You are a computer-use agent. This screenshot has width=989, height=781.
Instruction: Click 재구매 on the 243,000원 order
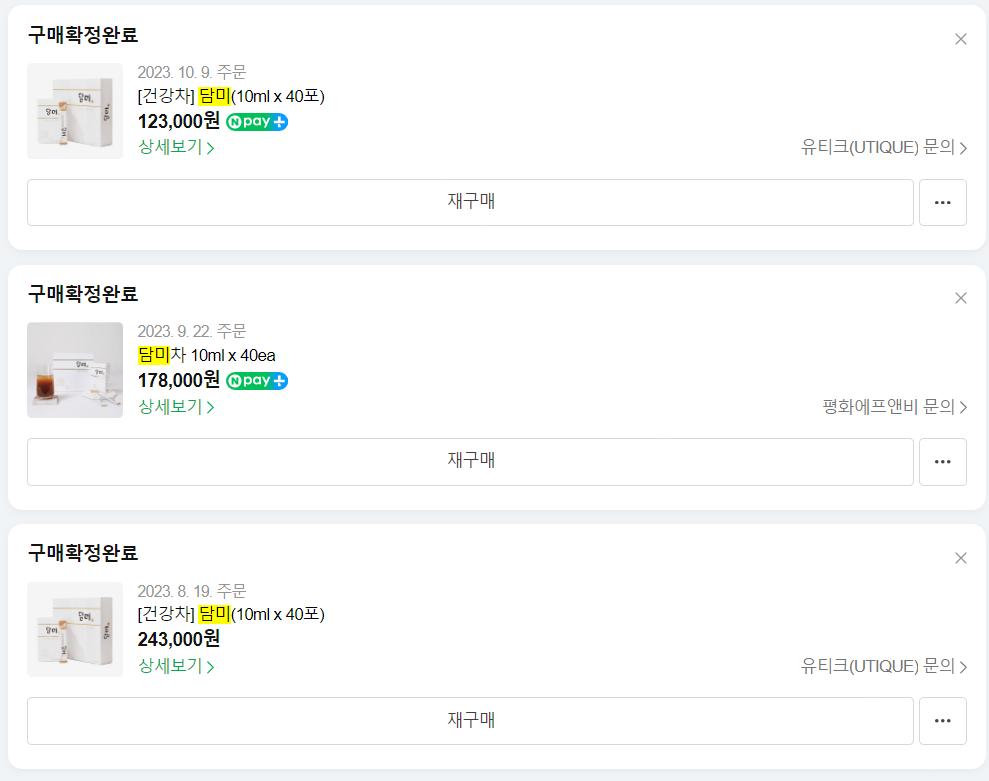pyautogui.click(x=470, y=720)
